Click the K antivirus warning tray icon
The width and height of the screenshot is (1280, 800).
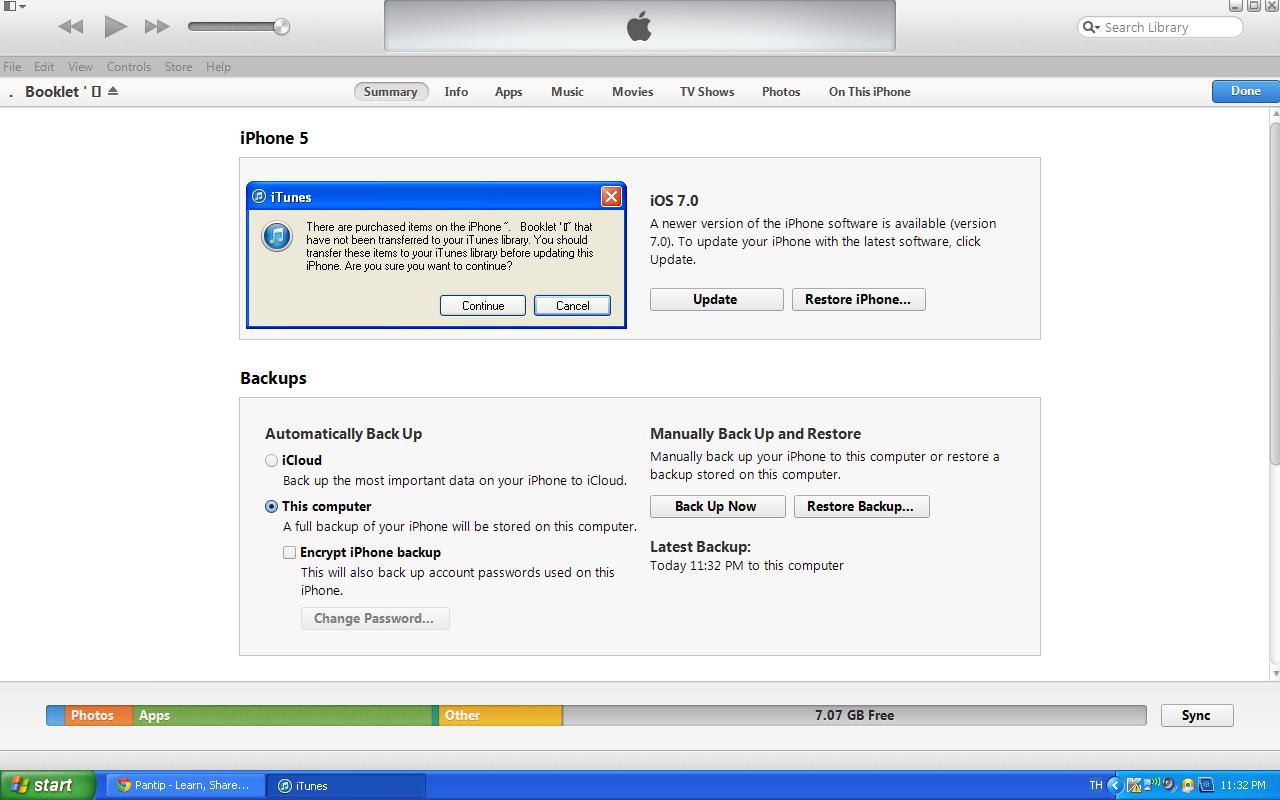pyautogui.click(x=1134, y=785)
